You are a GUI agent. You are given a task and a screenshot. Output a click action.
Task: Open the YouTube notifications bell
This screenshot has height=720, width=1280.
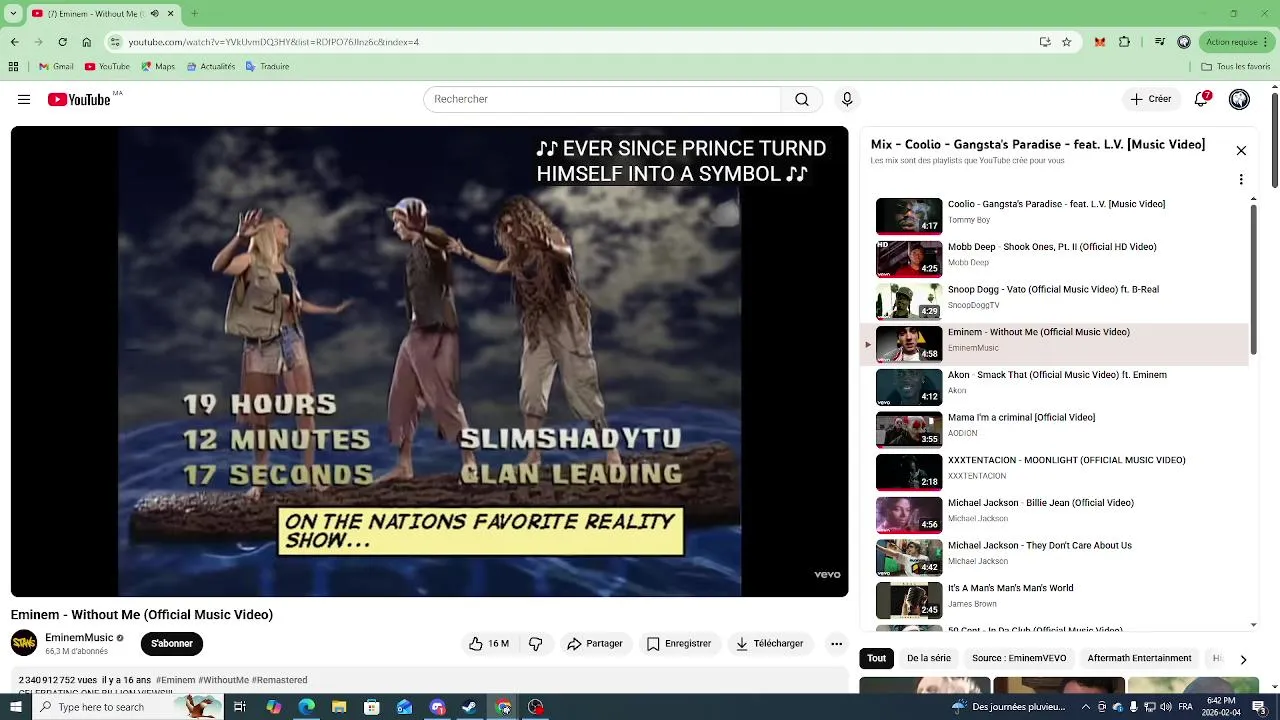tap(1202, 99)
